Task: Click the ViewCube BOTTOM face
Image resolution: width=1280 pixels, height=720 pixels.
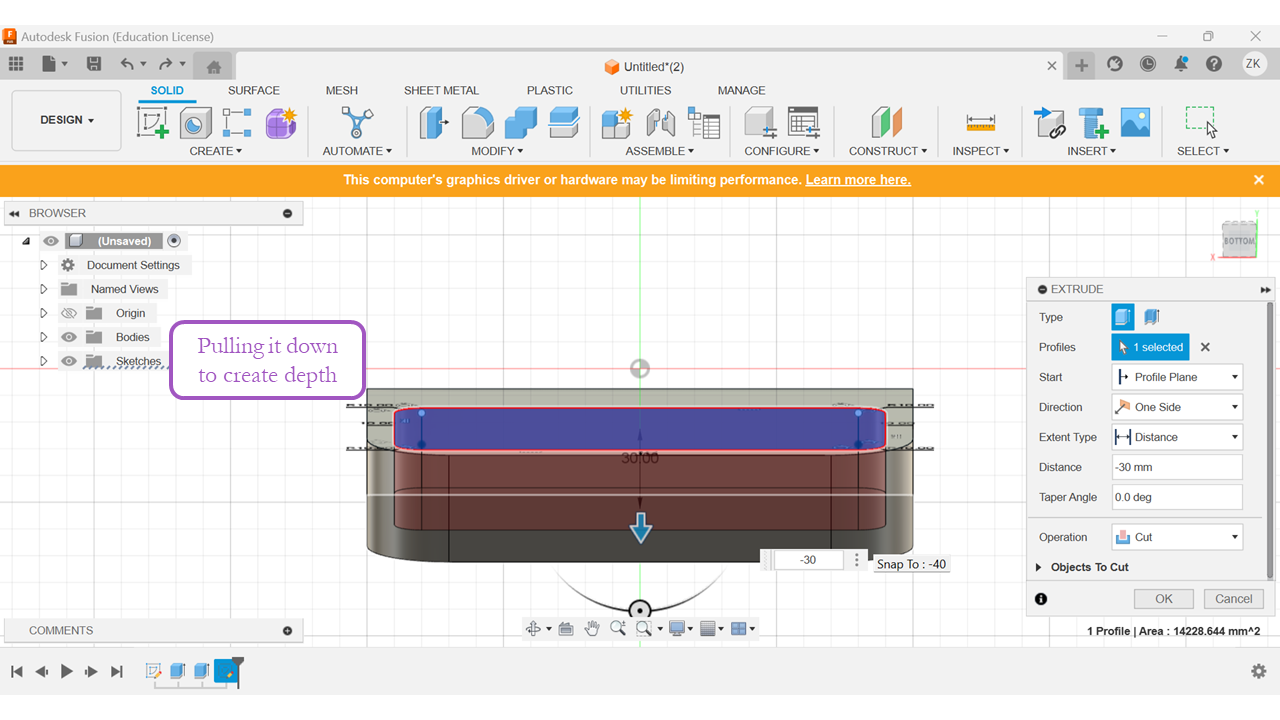Action: point(1239,241)
